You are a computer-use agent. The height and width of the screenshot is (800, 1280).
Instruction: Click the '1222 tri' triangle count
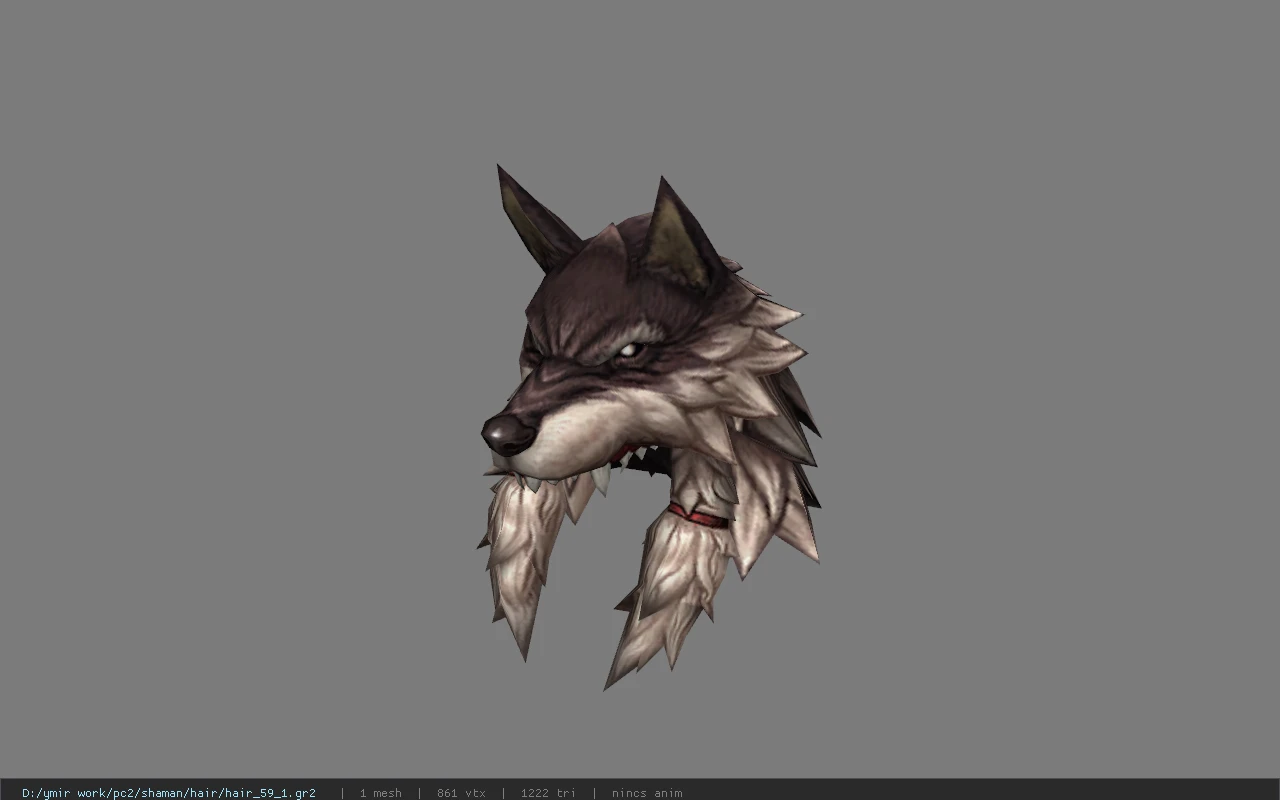point(548,793)
